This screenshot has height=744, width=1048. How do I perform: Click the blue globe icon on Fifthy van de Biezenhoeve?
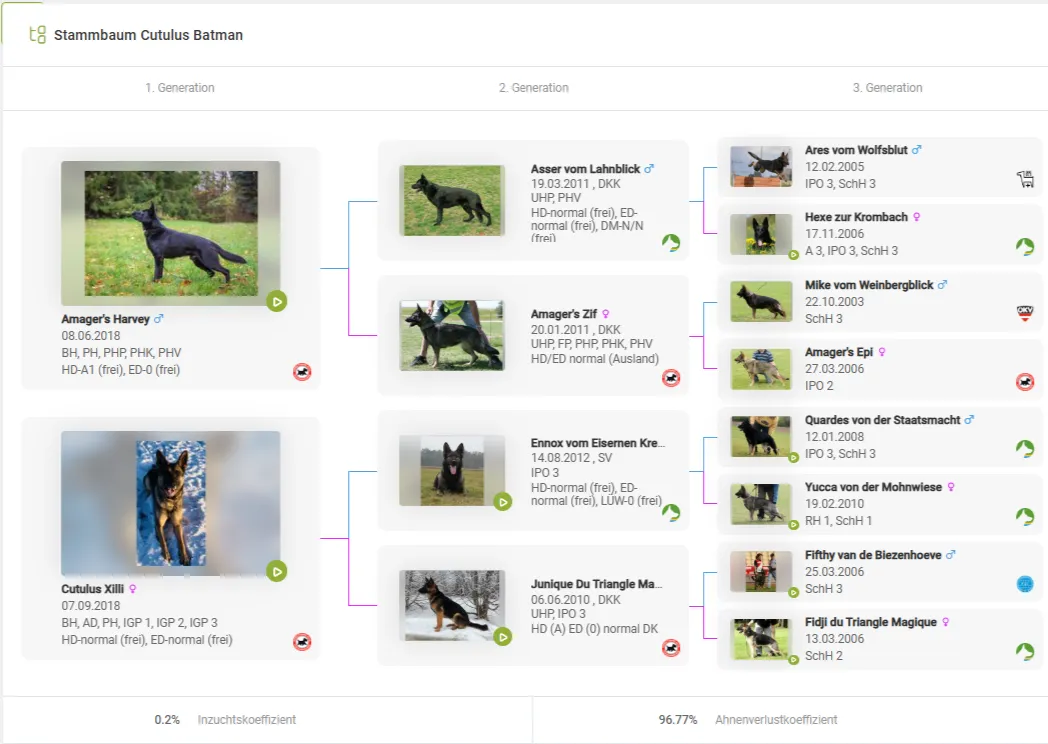1025,584
